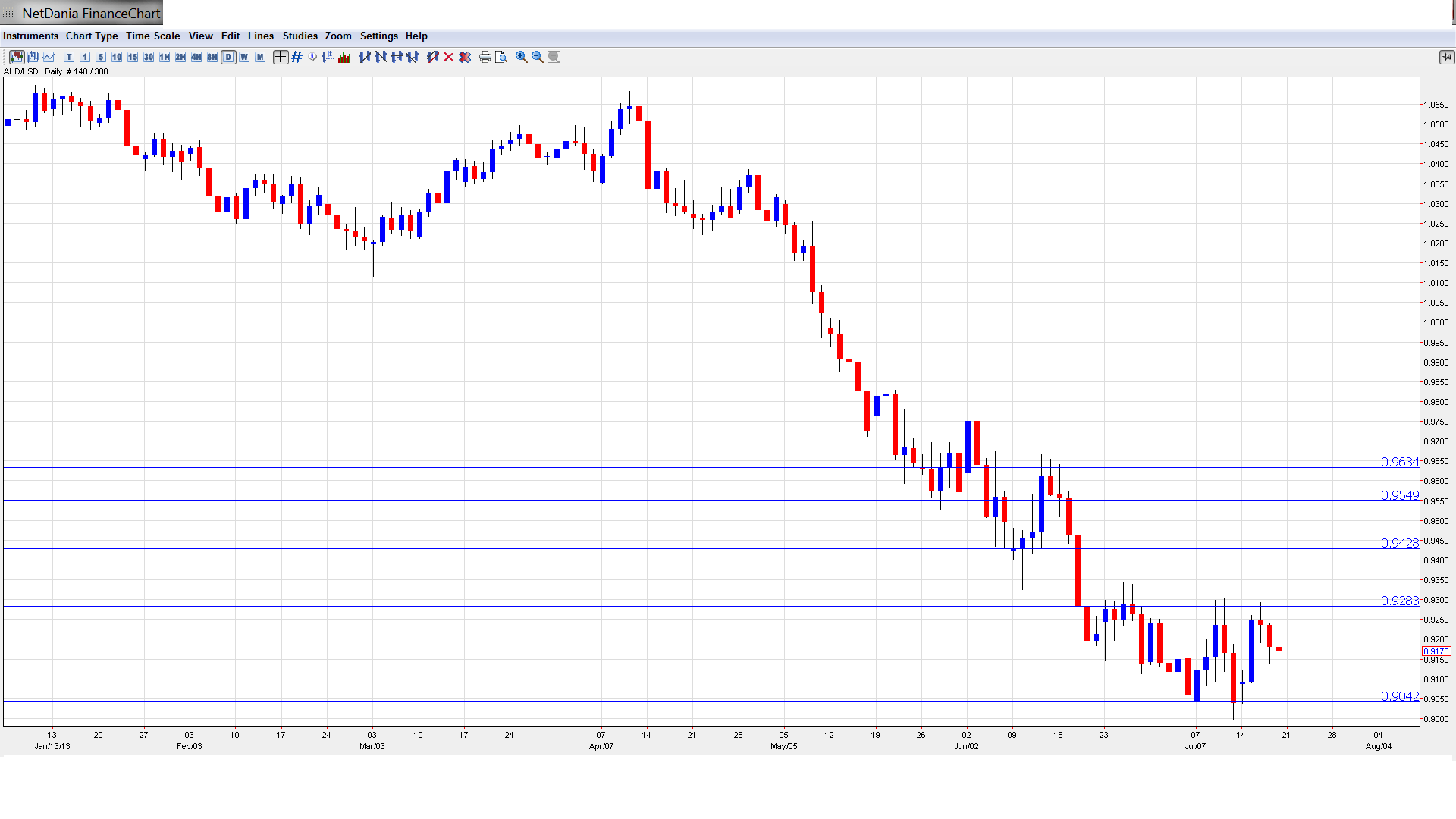This screenshot has height=819, width=1456.
Task: Click the zoom in magnifier icon
Action: [x=521, y=57]
